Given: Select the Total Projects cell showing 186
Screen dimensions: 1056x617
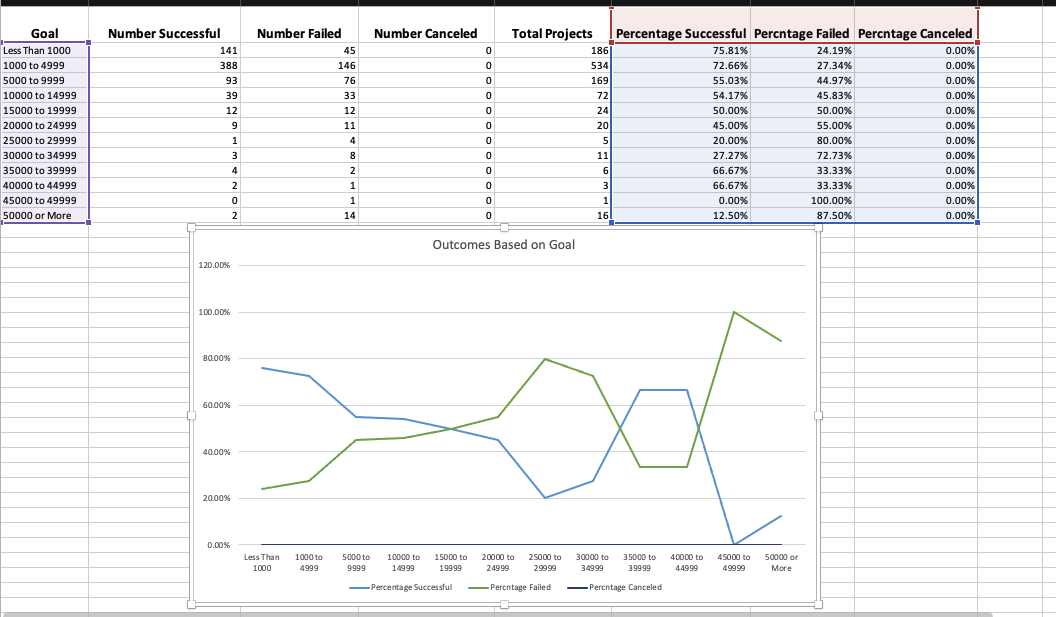Looking at the screenshot, I should click(x=552, y=51).
